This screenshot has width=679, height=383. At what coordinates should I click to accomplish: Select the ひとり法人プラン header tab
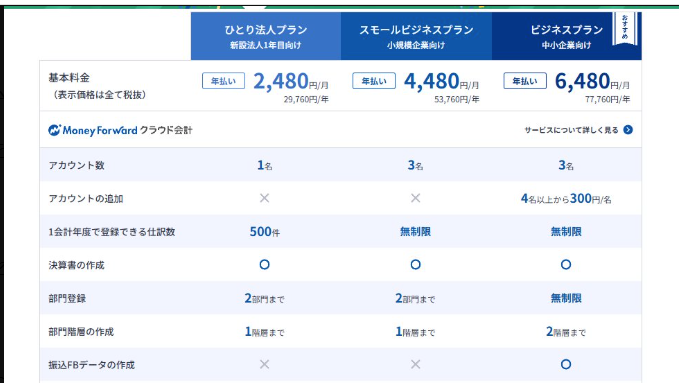(266, 36)
